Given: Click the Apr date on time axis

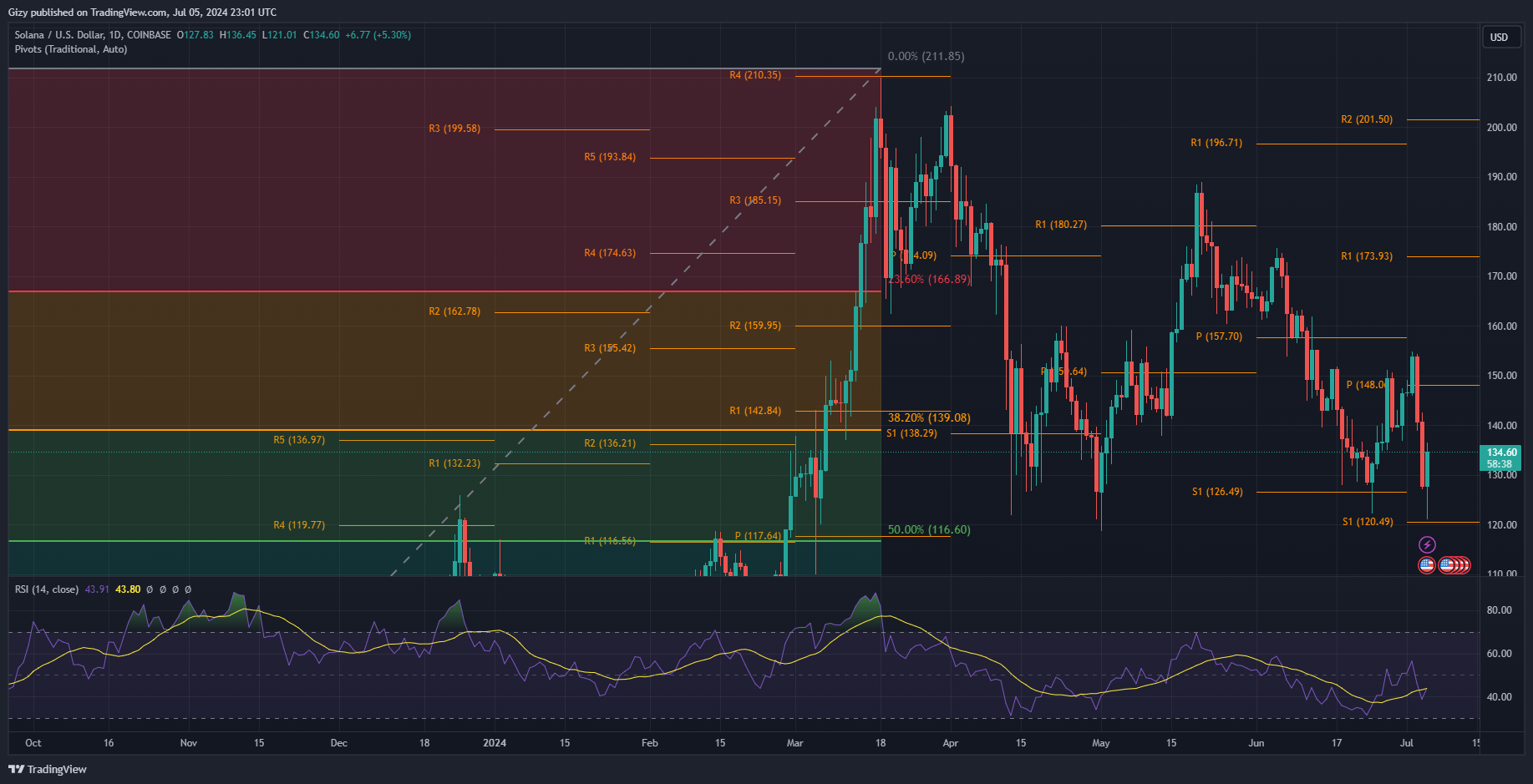Looking at the screenshot, I should [951, 743].
